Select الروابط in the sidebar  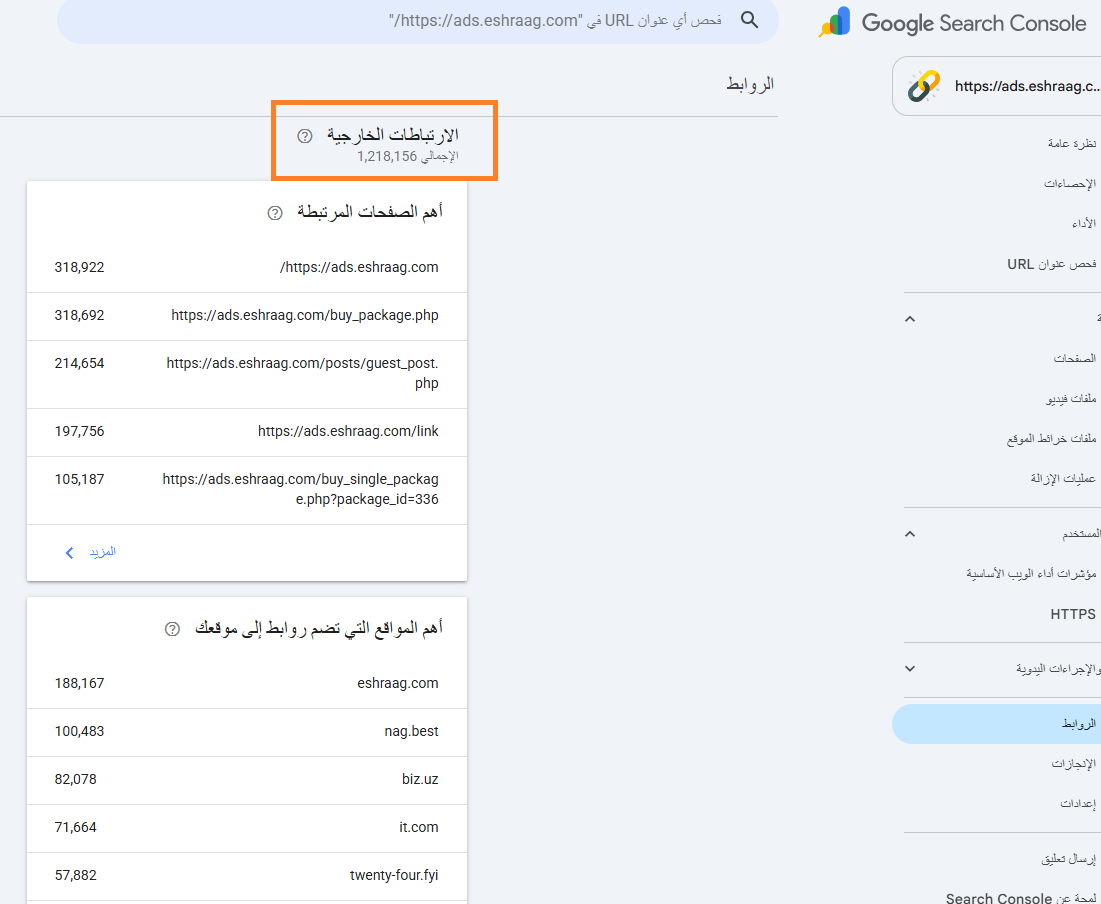coord(997,723)
